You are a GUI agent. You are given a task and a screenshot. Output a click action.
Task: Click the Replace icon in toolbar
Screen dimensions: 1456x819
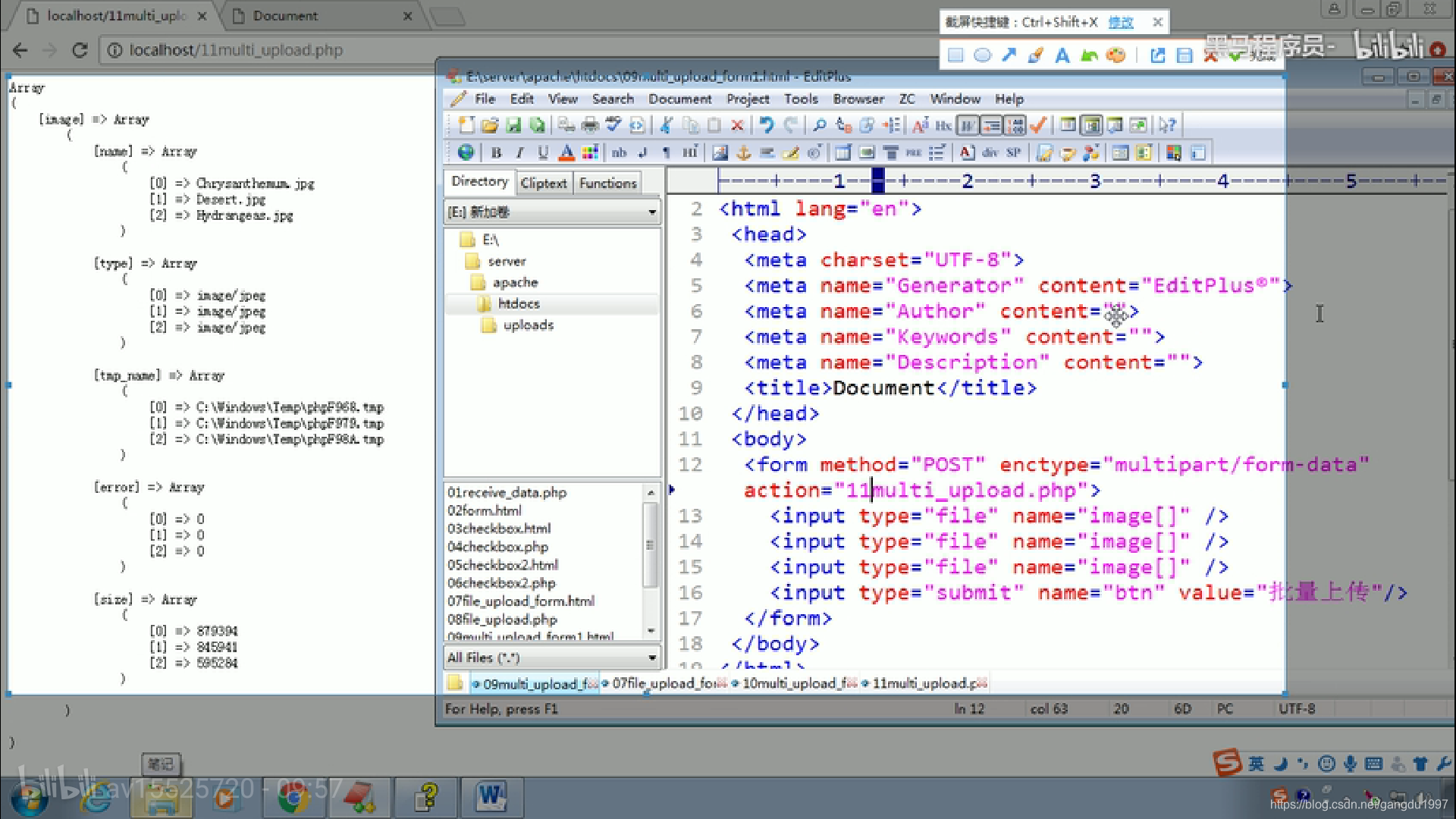point(843,125)
